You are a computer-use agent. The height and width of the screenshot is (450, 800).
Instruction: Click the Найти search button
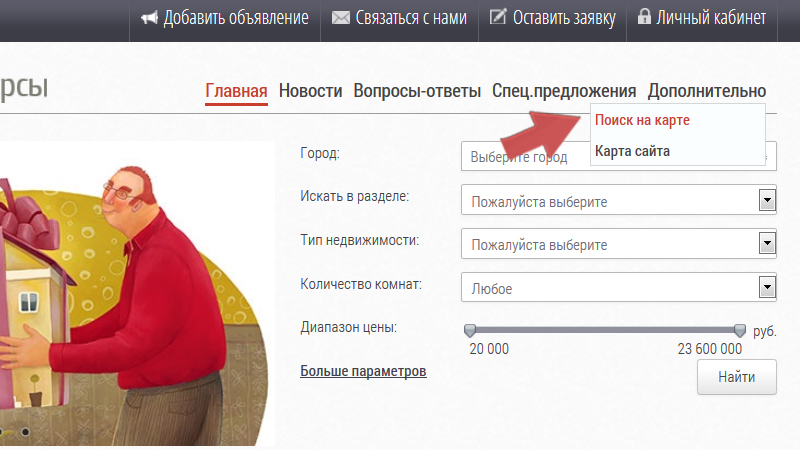(737, 377)
